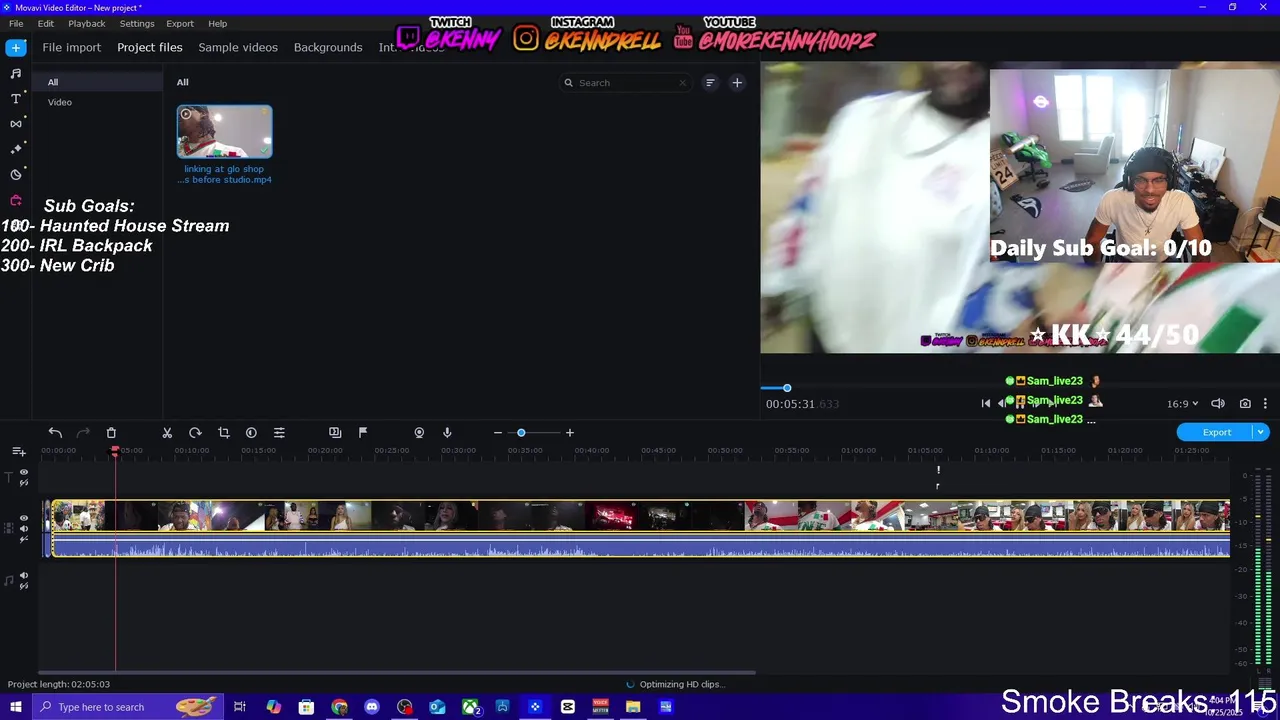Click the blue Export button
1280x720 pixels.
tap(1216, 432)
